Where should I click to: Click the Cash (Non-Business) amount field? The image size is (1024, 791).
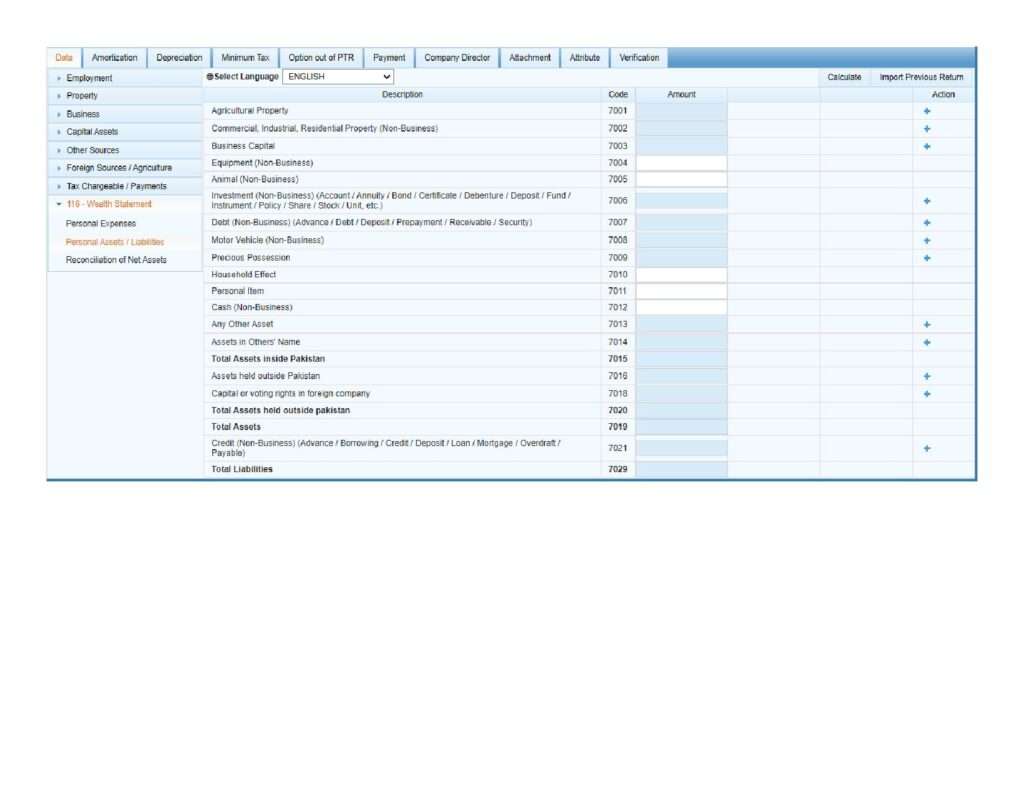tap(681, 308)
